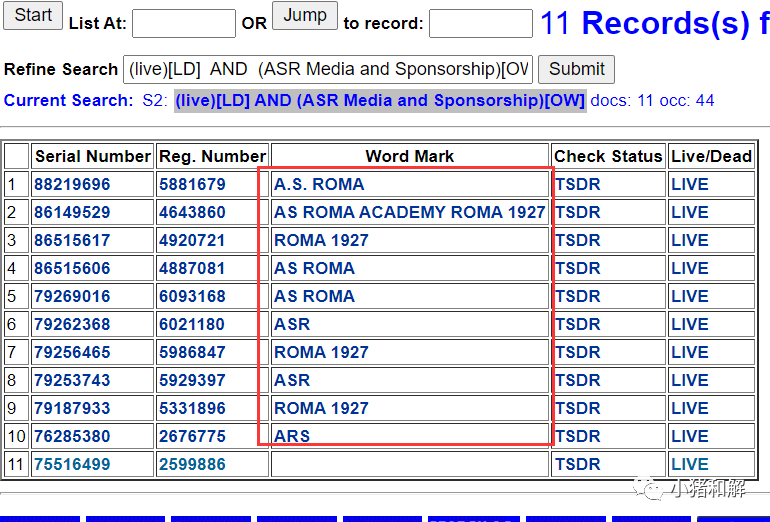Check TSDR status for row 3
This screenshot has width=770, height=522.
[578, 240]
